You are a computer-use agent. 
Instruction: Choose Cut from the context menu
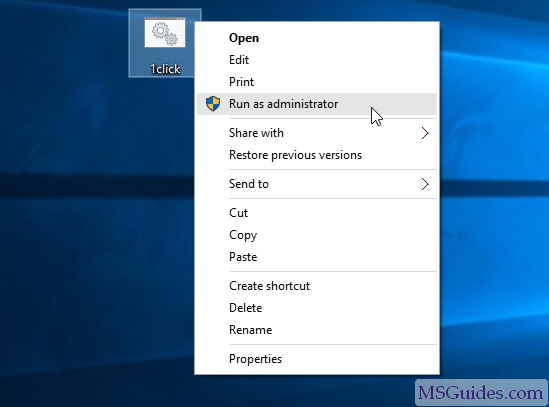click(317, 213)
